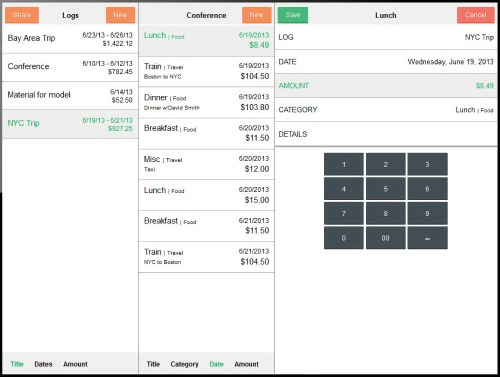Sort expenses by Category
500x377 pixels.
(184, 364)
